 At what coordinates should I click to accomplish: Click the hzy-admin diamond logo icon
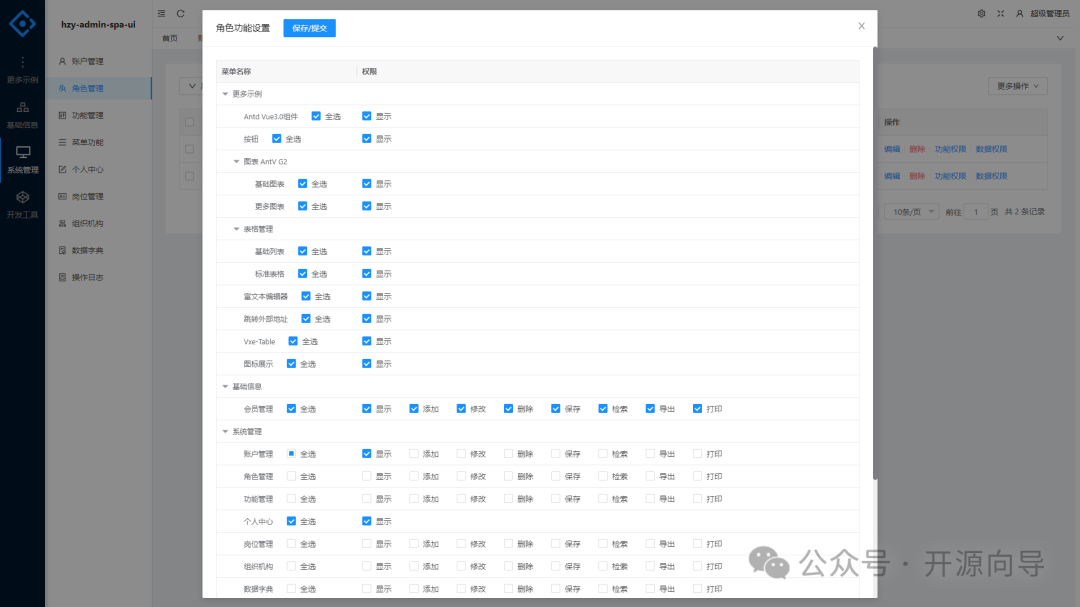(x=22, y=23)
